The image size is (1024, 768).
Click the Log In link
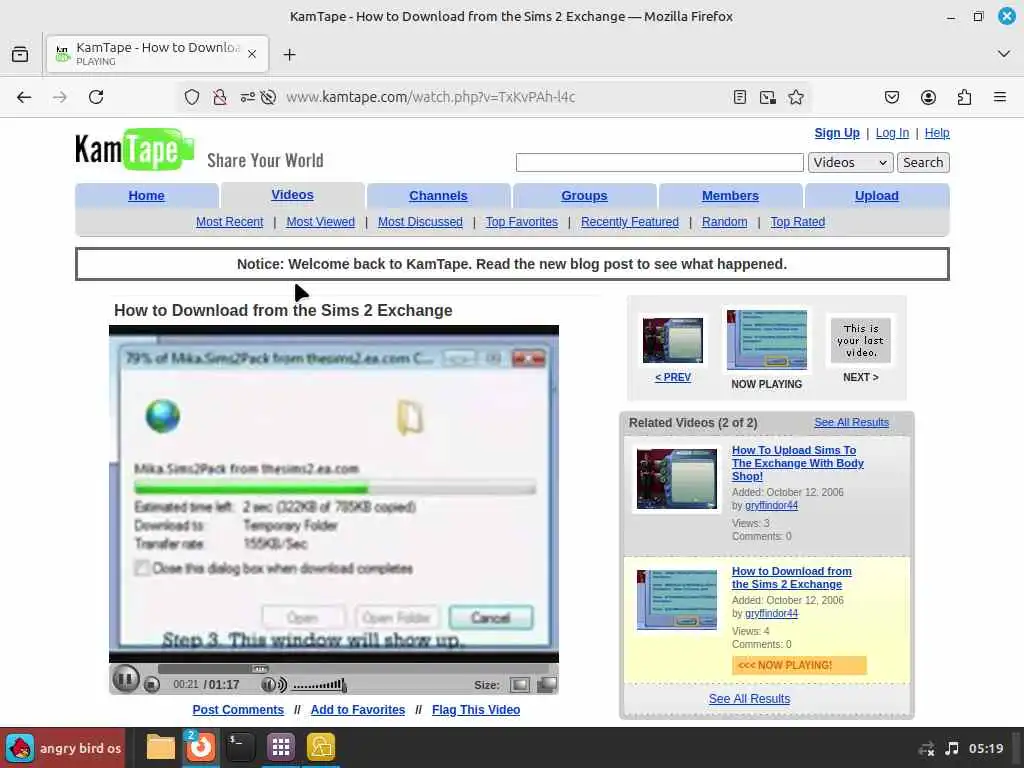892,133
